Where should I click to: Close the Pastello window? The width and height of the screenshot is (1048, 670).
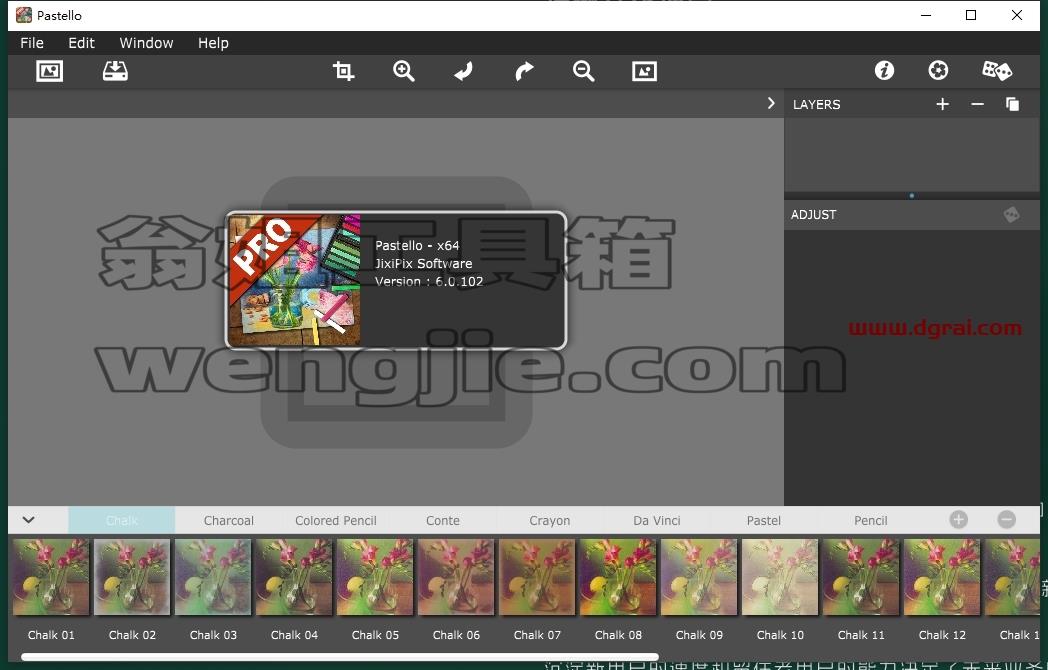click(x=1017, y=15)
